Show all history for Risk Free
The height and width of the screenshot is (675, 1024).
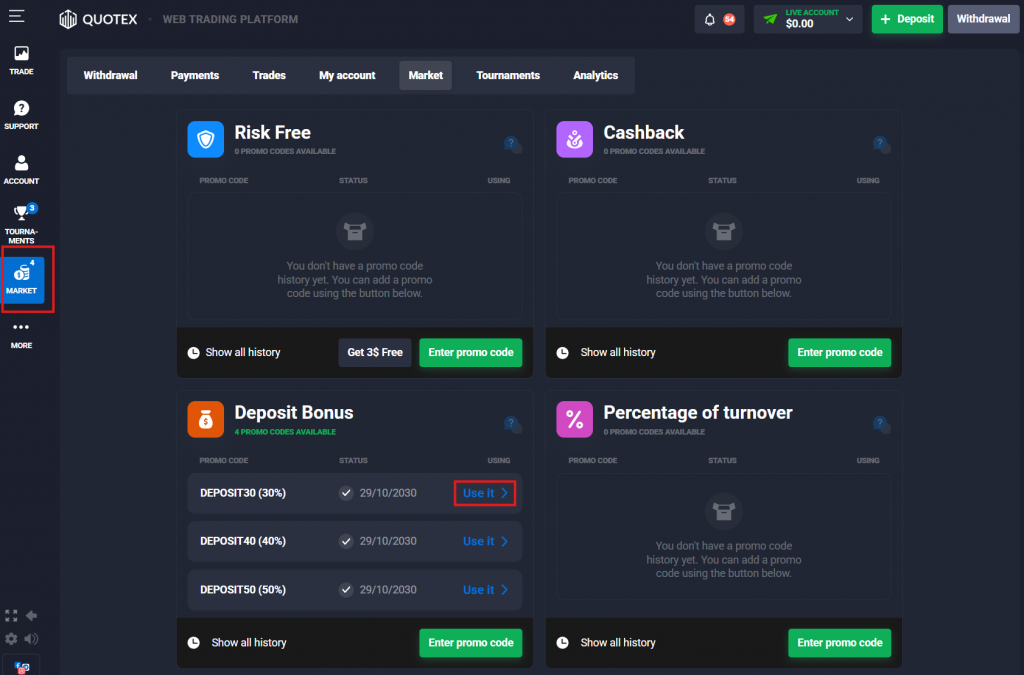(x=234, y=353)
